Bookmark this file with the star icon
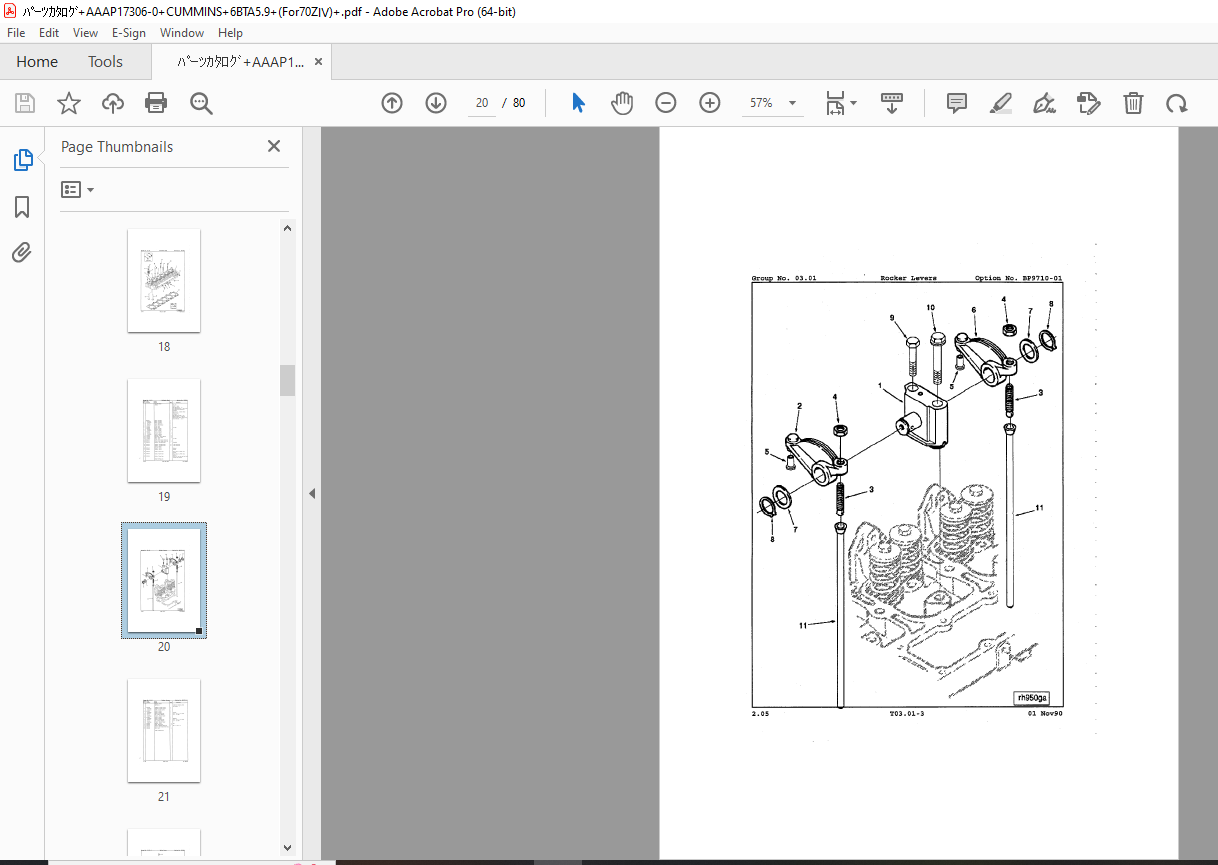Screen dimensions: 1218x865 coord(68,103)
